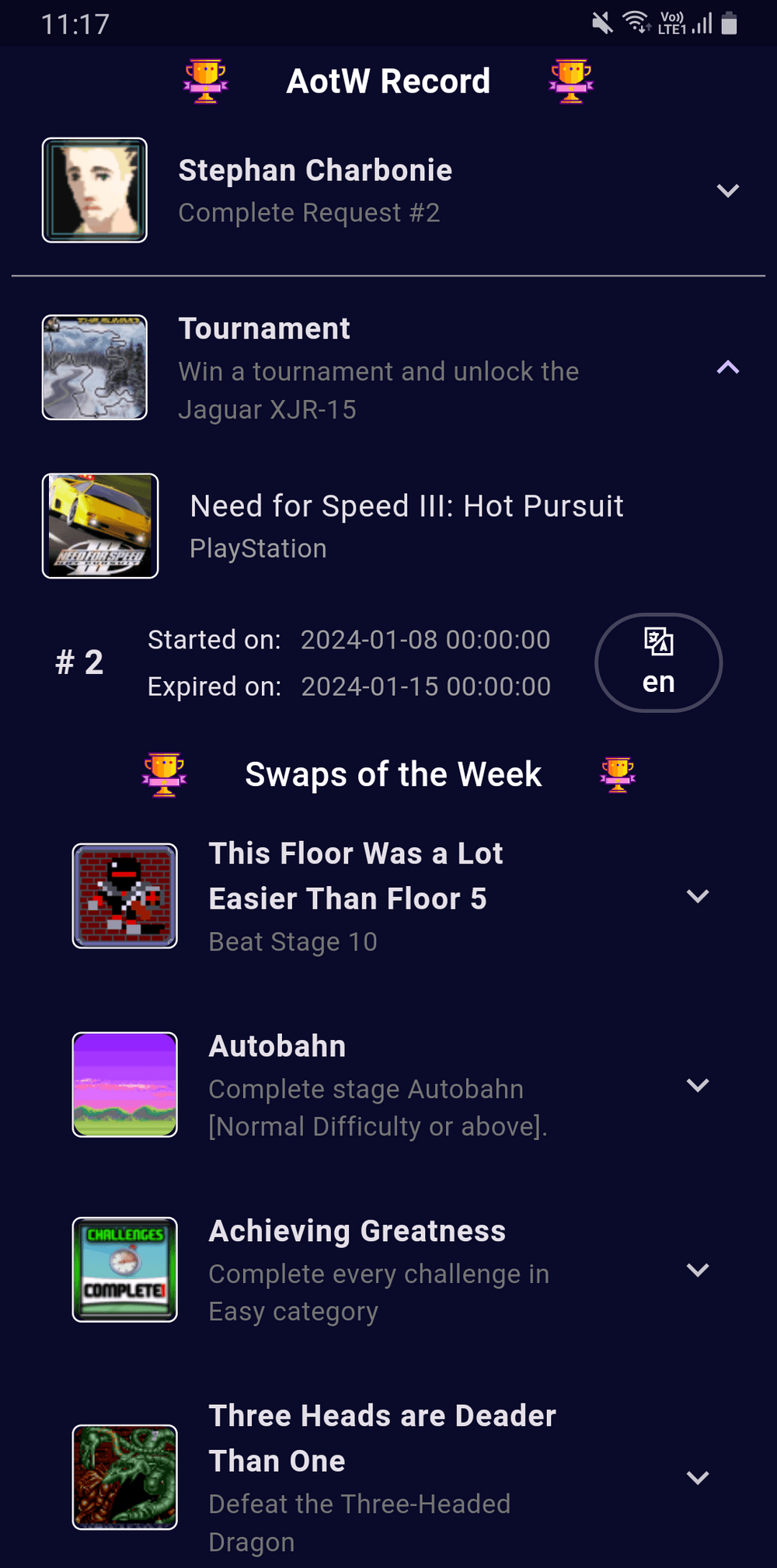Expand the Autobahn achievement entry
777x1568 pixels.
(x=698, y=1085)
